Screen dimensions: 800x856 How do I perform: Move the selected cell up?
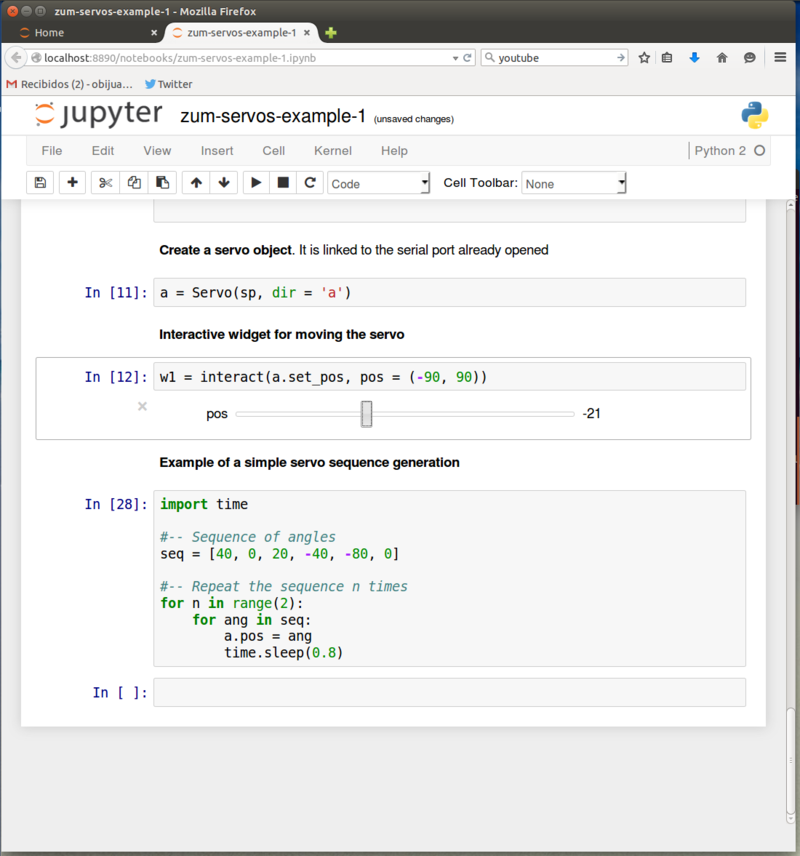click(196, 183)
